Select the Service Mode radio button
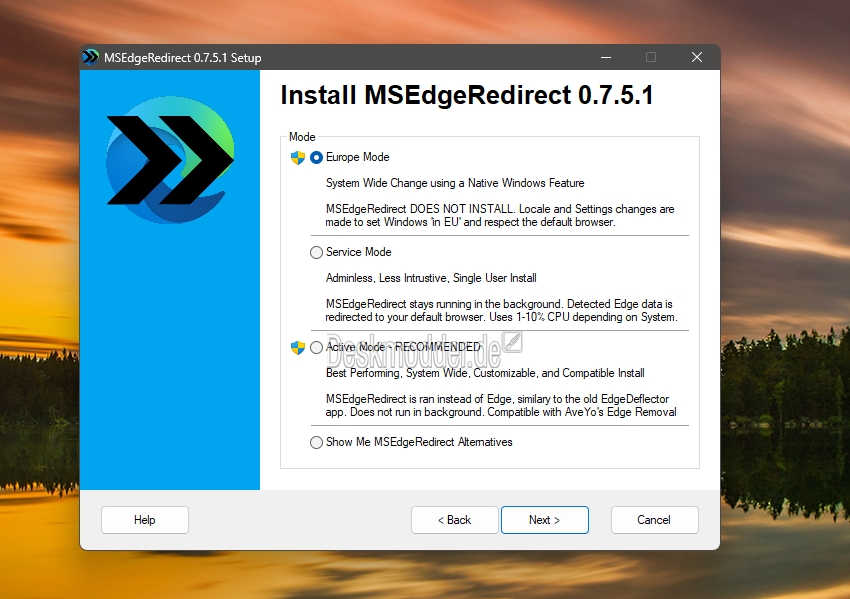 (316, 253)
